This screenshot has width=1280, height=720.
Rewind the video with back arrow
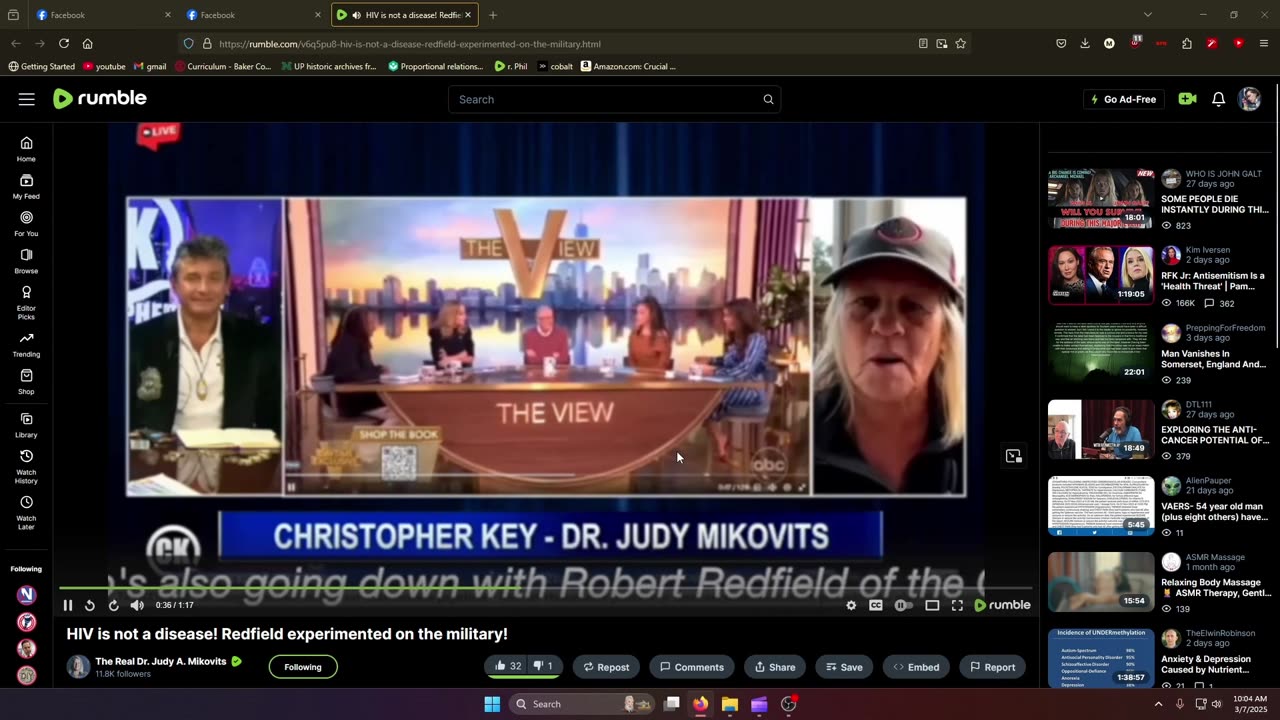[90, 605]
